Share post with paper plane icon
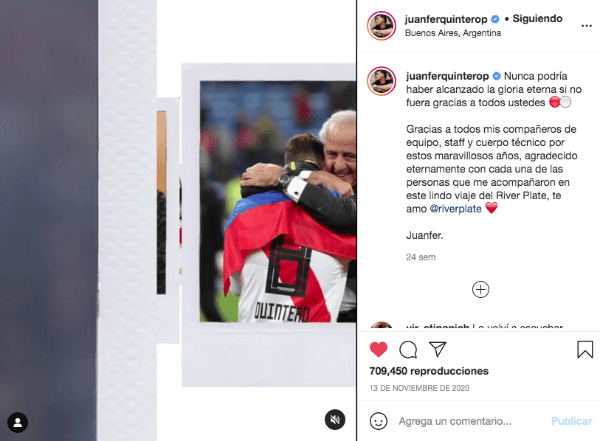600x441 pixels. [438, 349]
